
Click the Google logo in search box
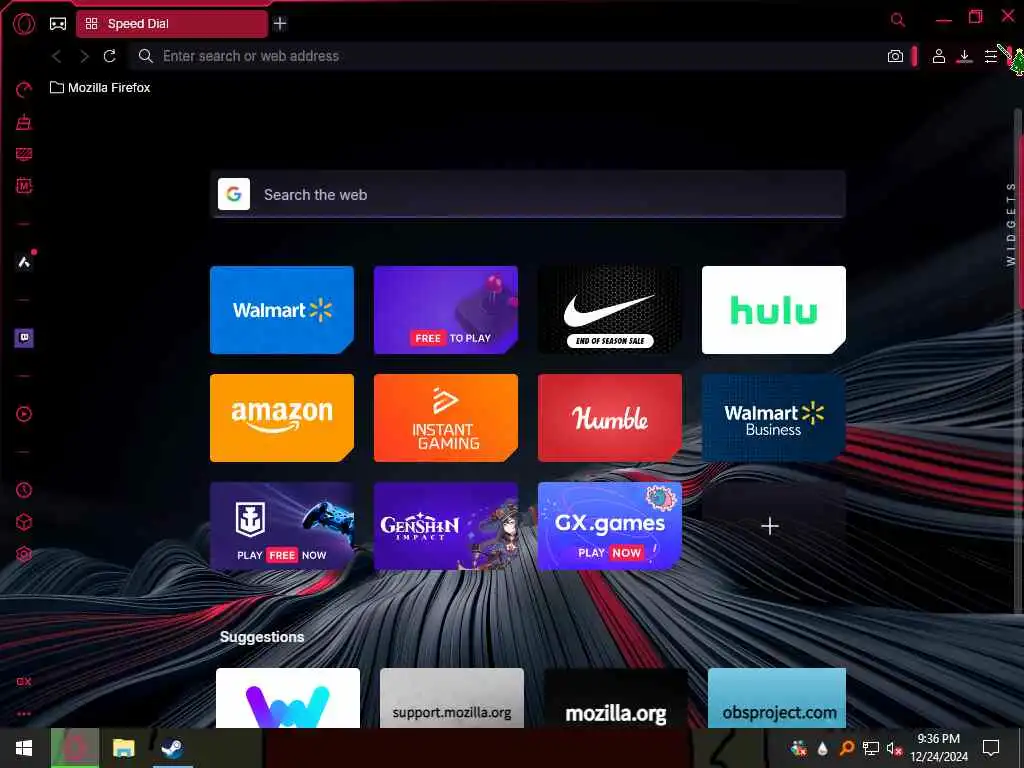tap(234, 194)
